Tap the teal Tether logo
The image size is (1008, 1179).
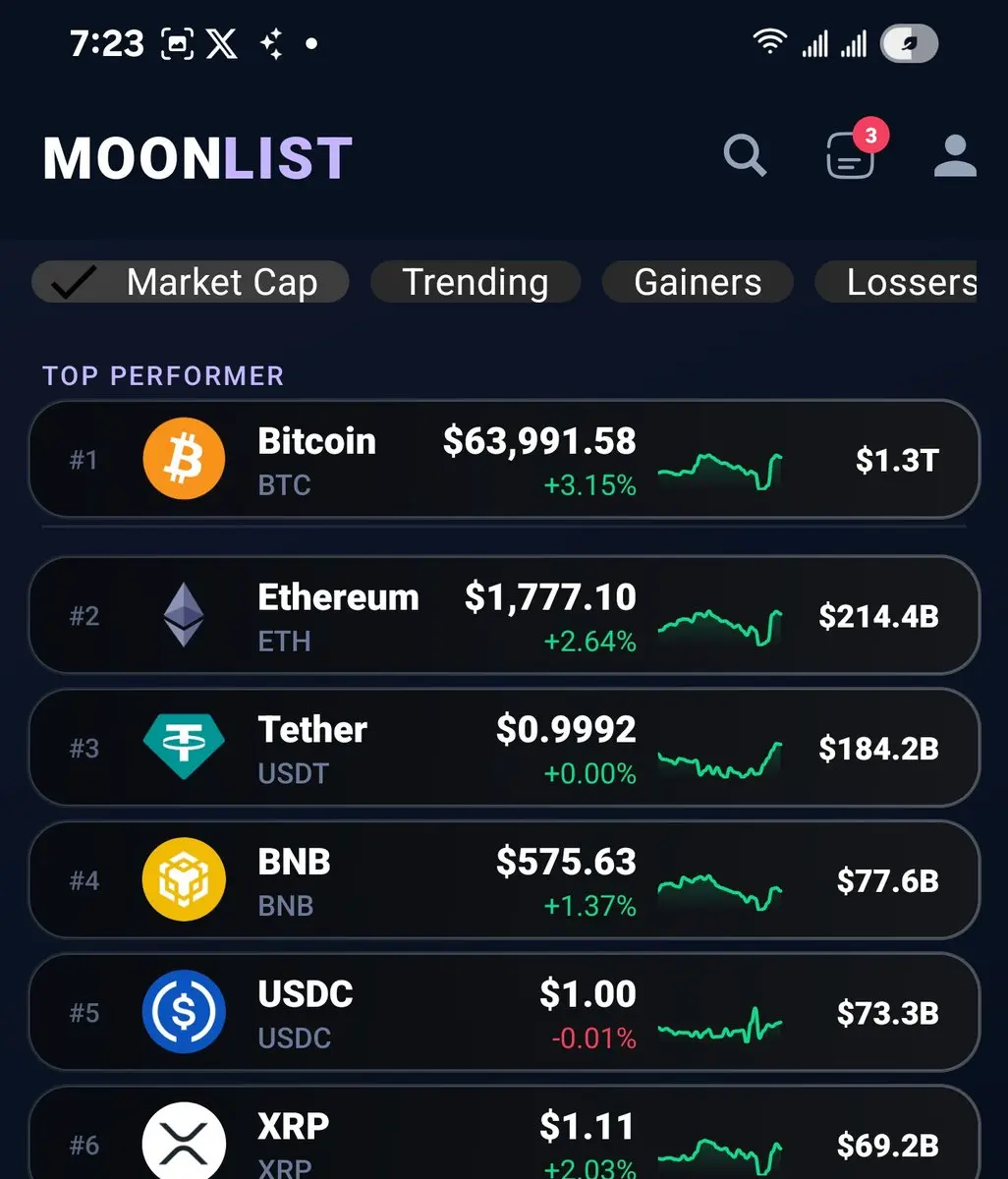tap(184, 748)
